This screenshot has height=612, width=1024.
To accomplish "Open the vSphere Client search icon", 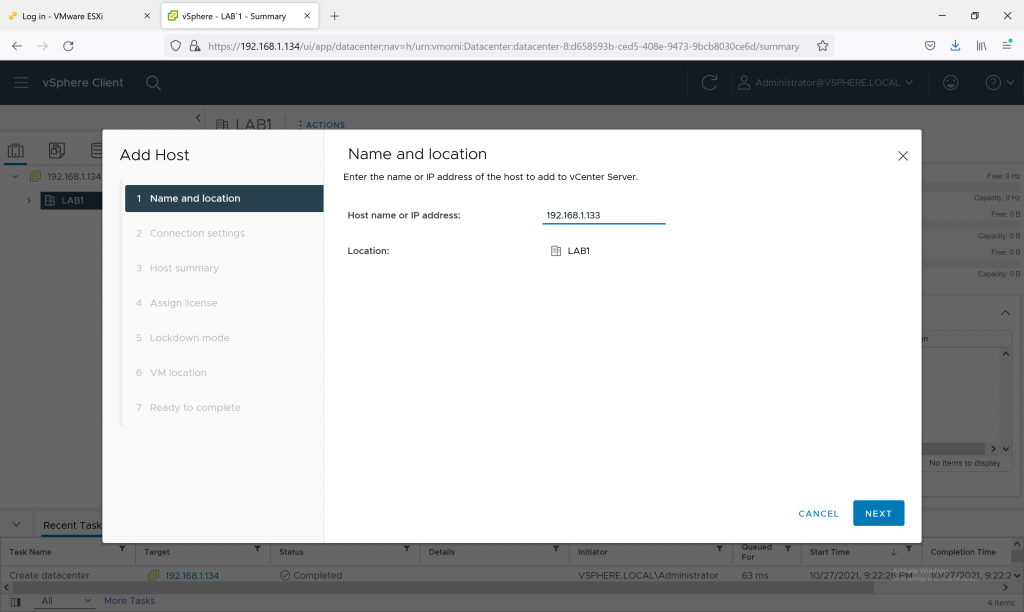I will tap(153, 83).
